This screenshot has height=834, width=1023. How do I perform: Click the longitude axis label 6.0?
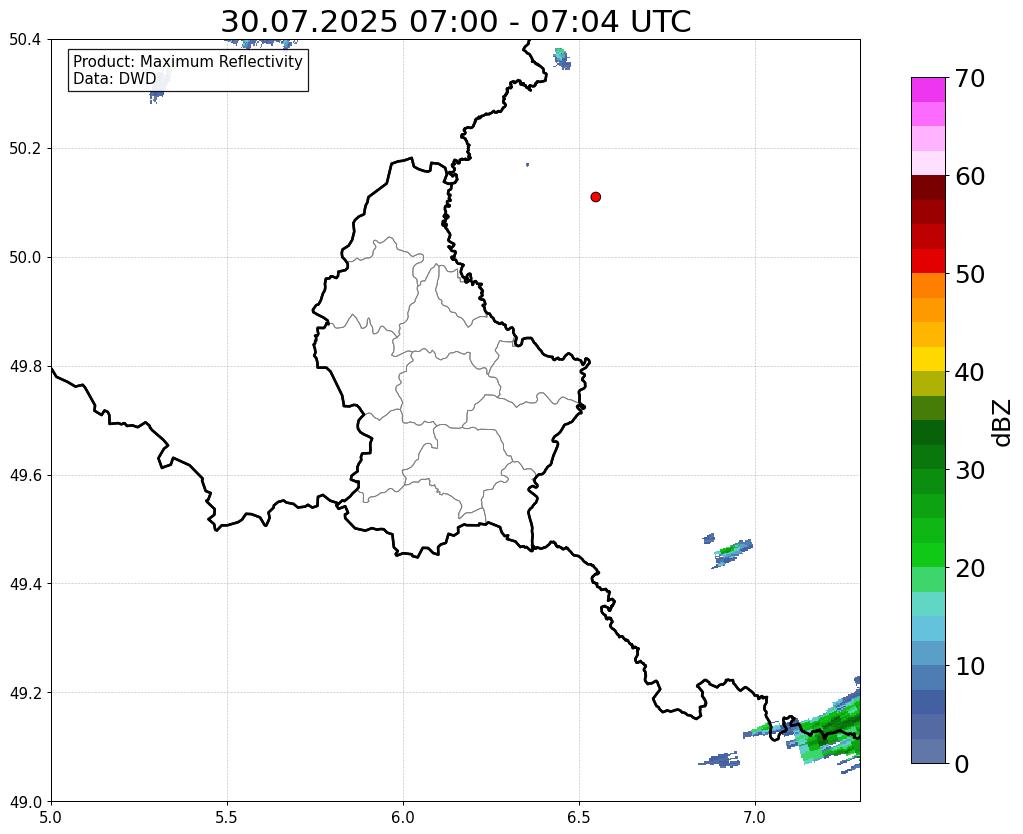click(403, 818)
